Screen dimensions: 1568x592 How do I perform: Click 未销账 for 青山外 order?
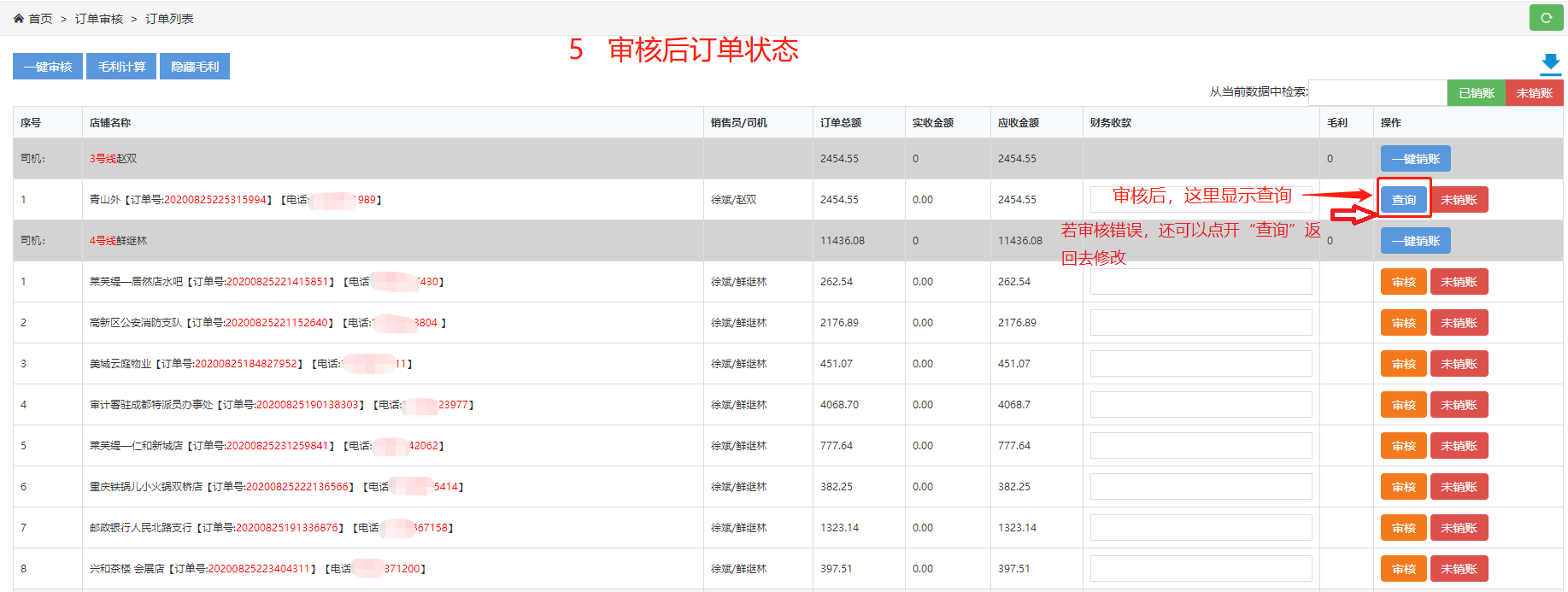[x=1459, y=200]
